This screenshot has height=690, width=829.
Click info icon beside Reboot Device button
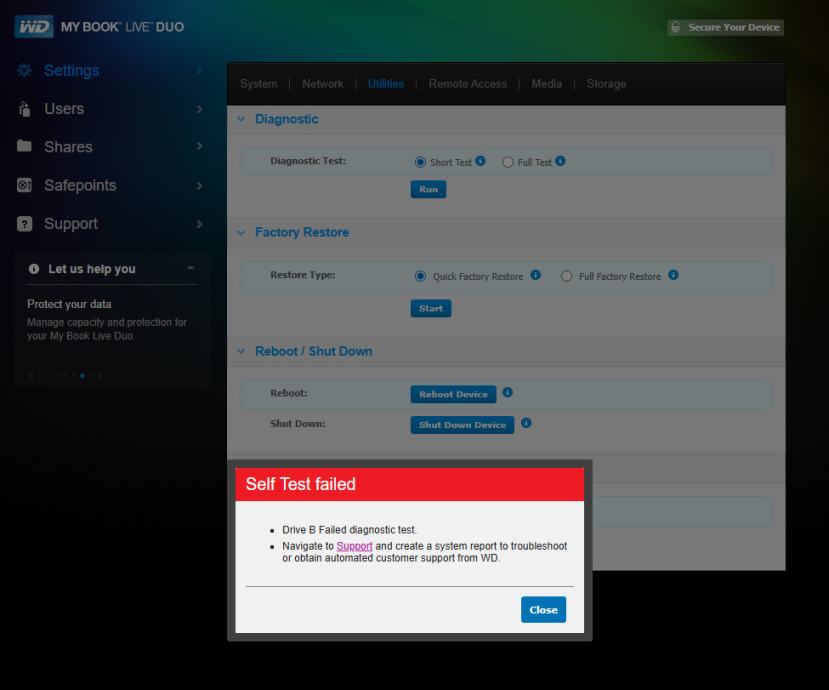[508, 392]
